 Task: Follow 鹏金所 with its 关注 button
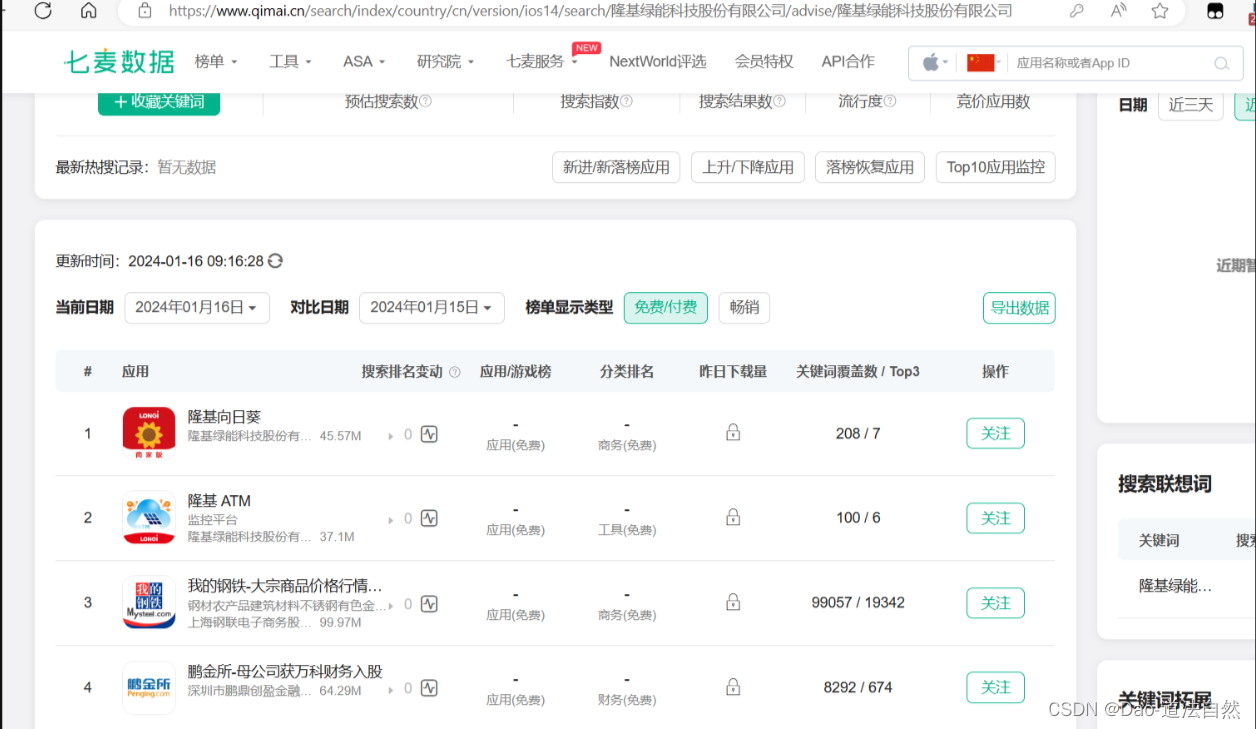tap(995, 688)
